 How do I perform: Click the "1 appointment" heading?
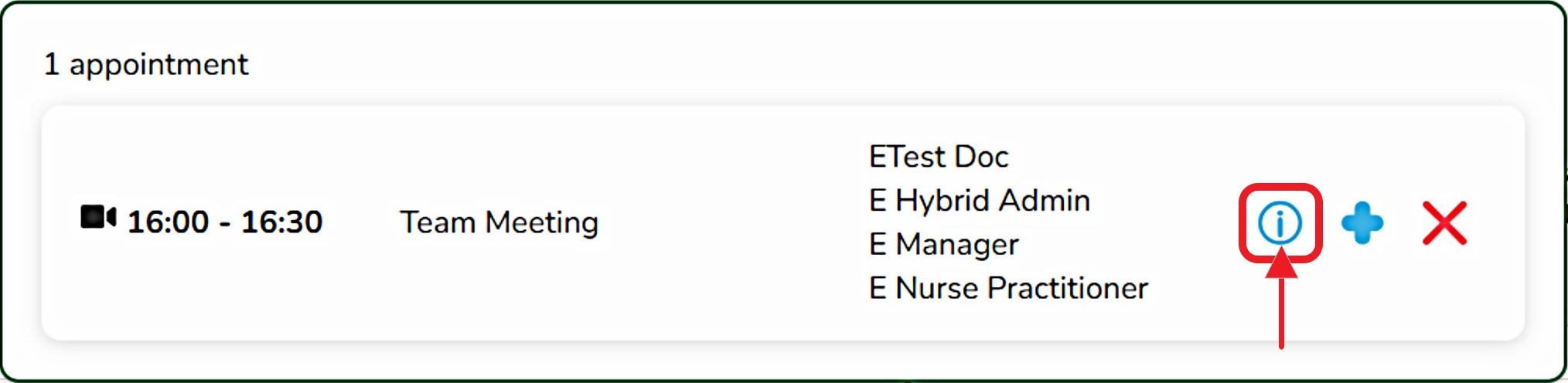point(146,64)
